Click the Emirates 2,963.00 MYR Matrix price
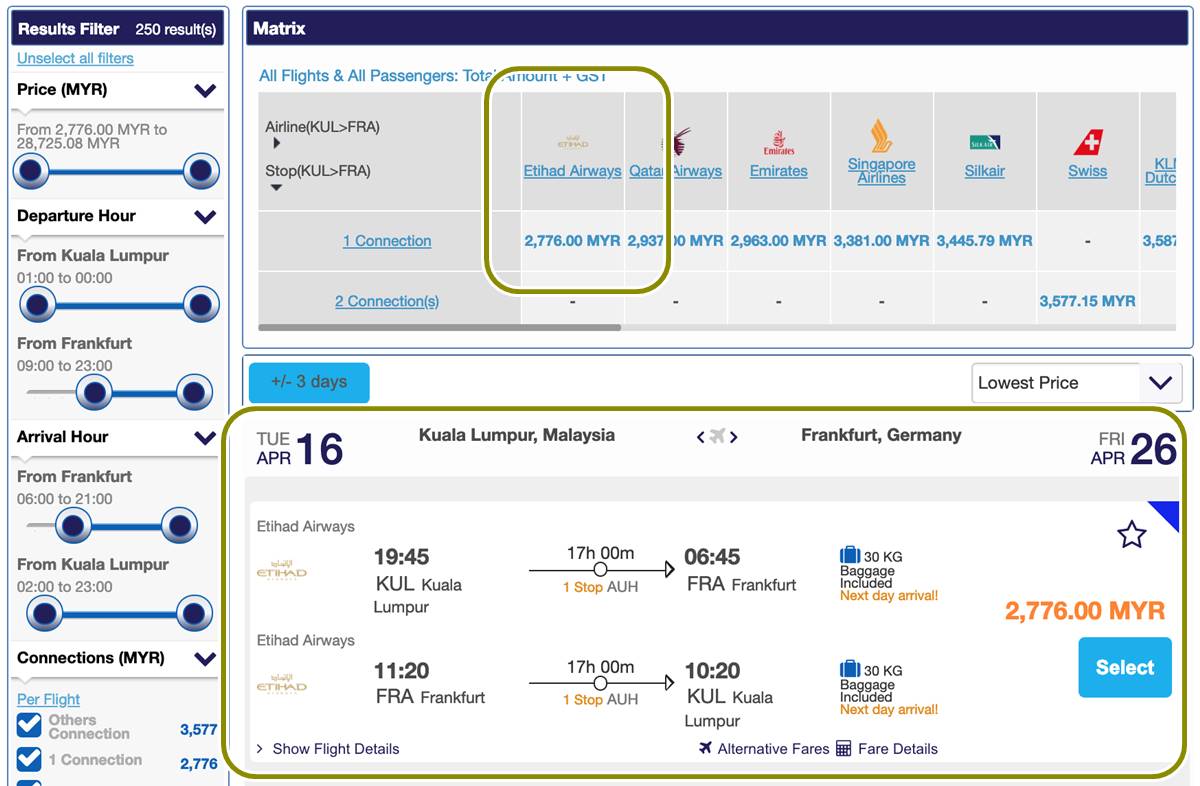 click(x=779, y=241)
